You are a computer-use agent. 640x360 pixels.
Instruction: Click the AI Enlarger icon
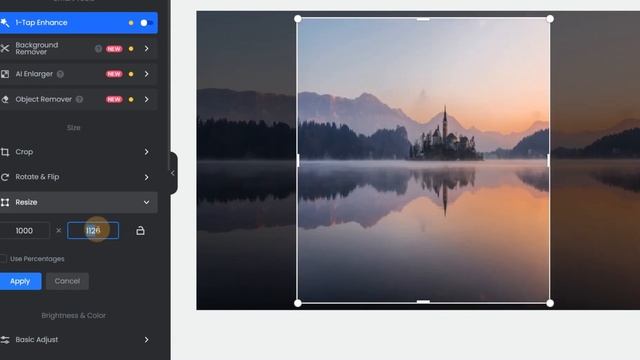coord(5,74)
